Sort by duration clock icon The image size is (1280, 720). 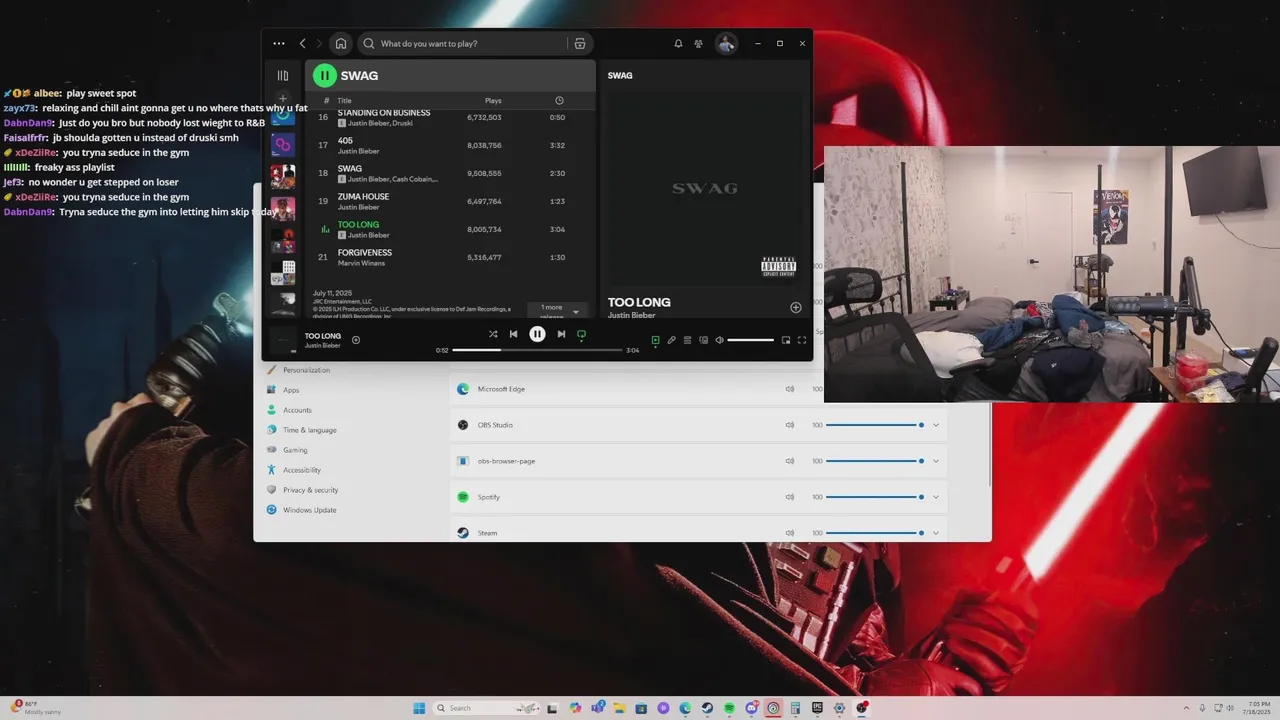coord(559,101)
